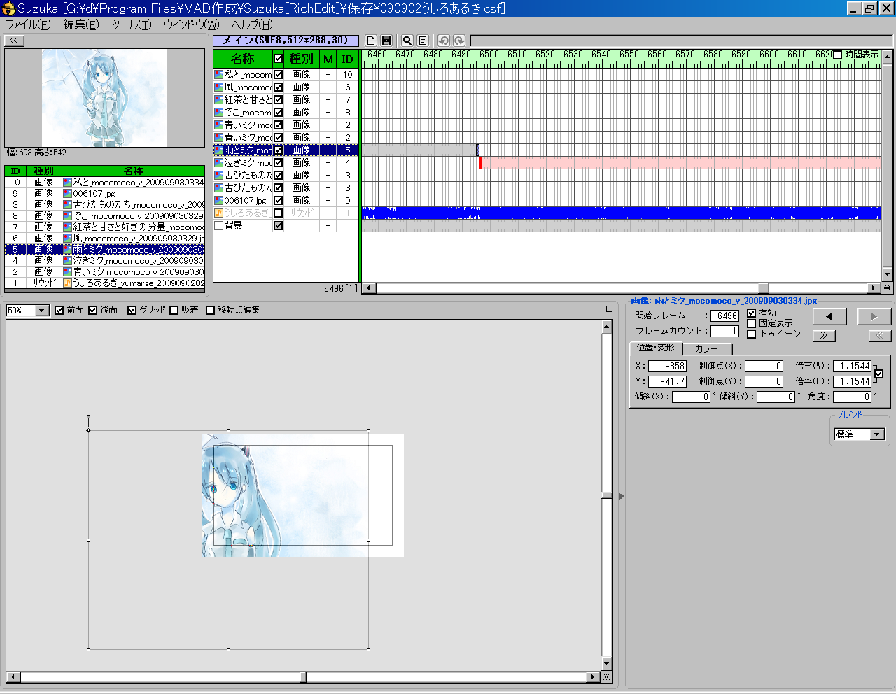Click timeline vertical scrollbar up arrow
This screenshot has height=694, width=896.
tap(887, 55)
